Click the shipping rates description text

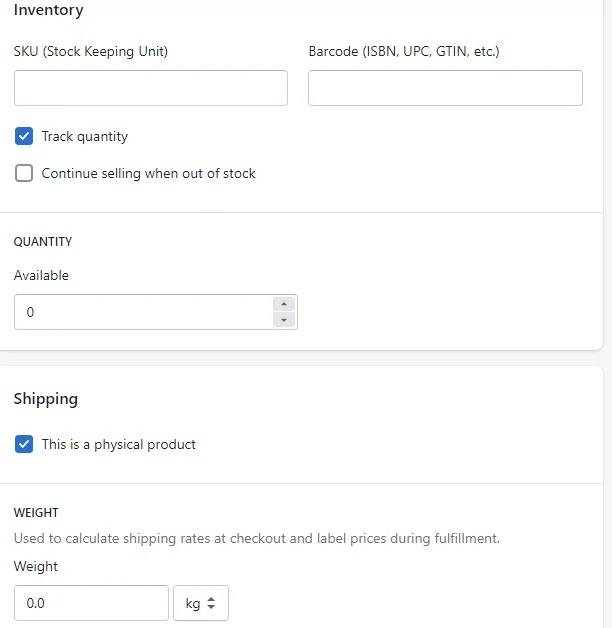tap(257, 538)
